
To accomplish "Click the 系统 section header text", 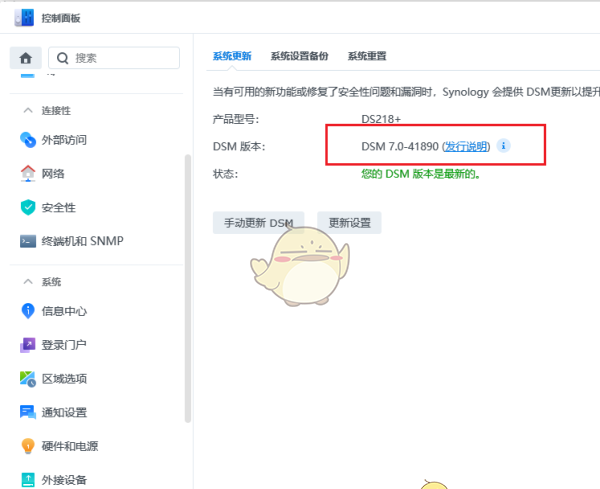I will pos(51,282).
